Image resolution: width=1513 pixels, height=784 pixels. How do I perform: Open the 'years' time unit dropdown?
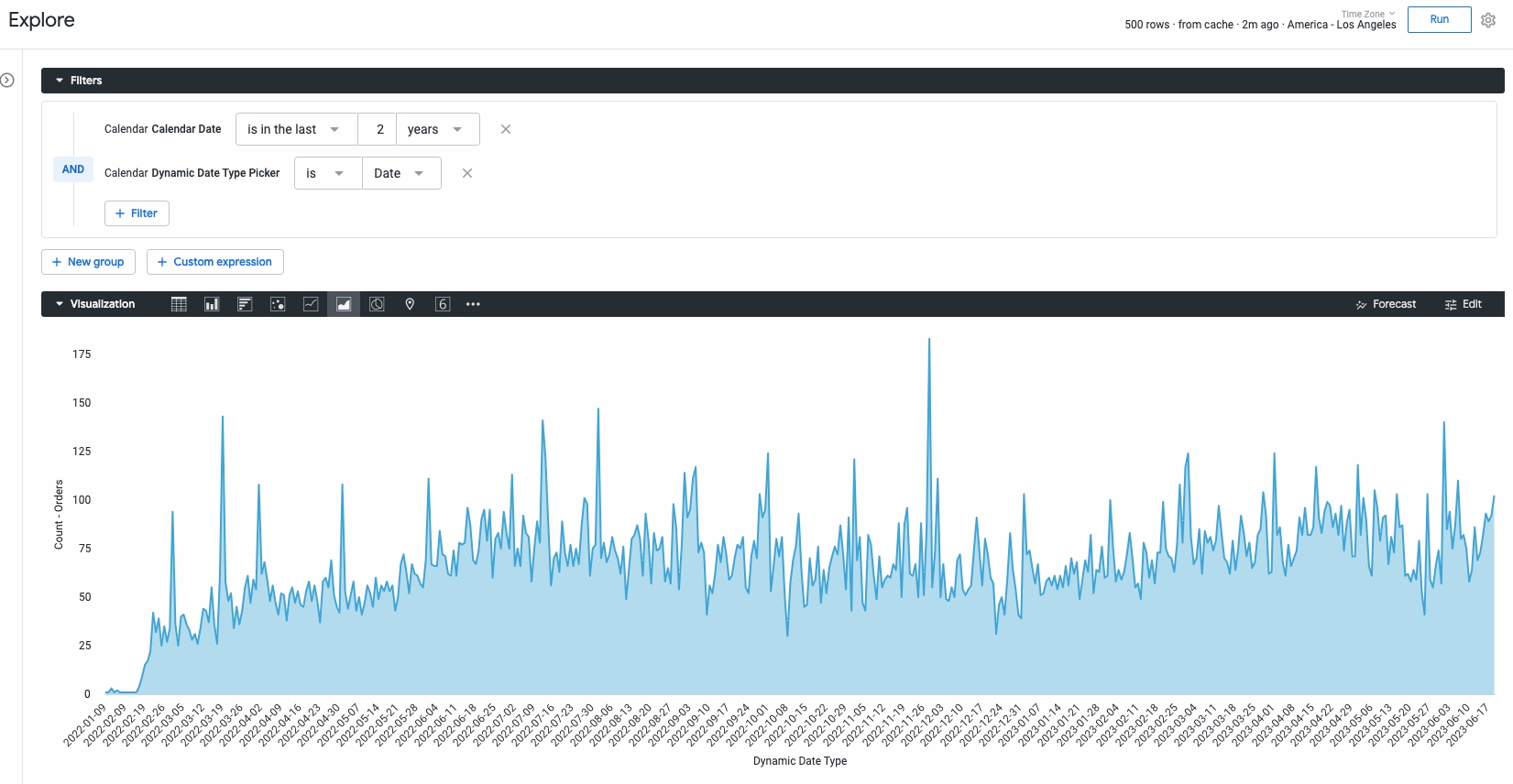(x=437, y=129)
